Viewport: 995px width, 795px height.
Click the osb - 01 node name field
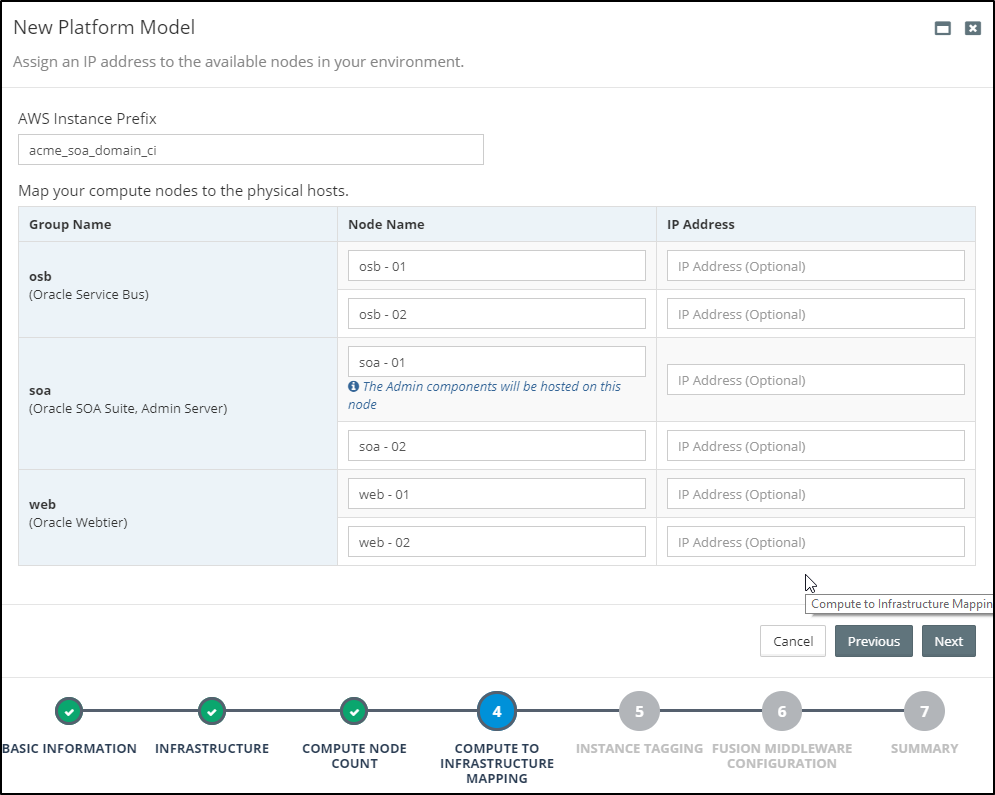(497, 265)
